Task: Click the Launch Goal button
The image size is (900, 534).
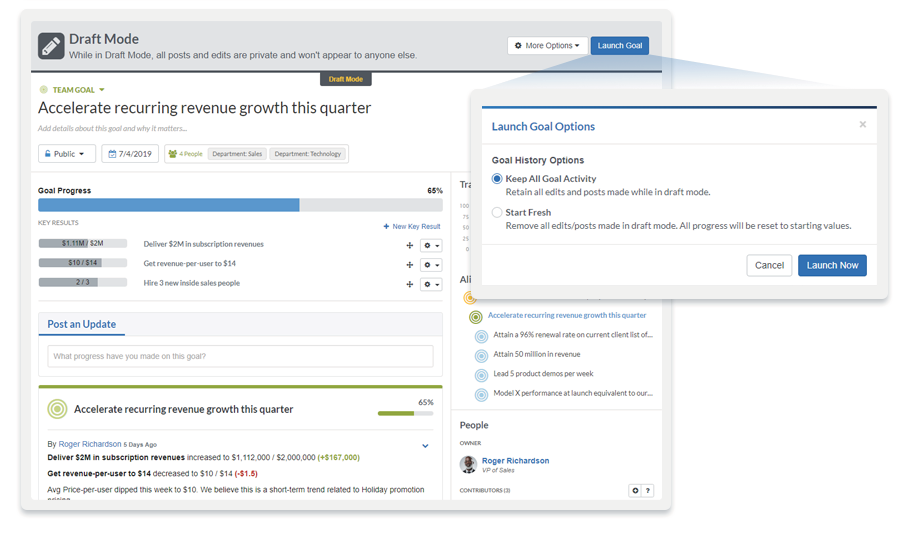Action: [x=619, y=45]
